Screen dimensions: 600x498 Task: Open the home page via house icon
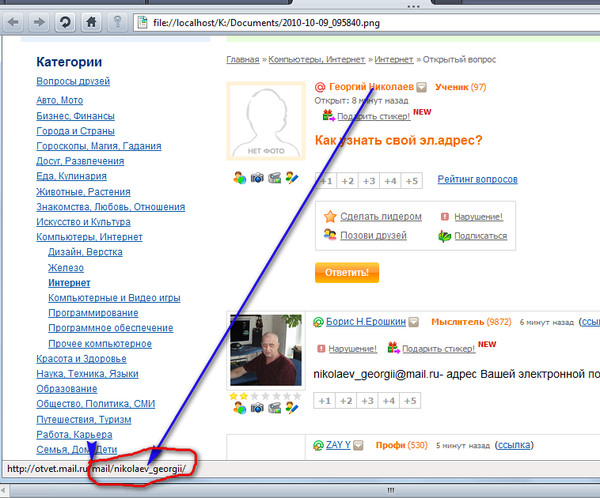pyautogui.click(x=91, y=22)
